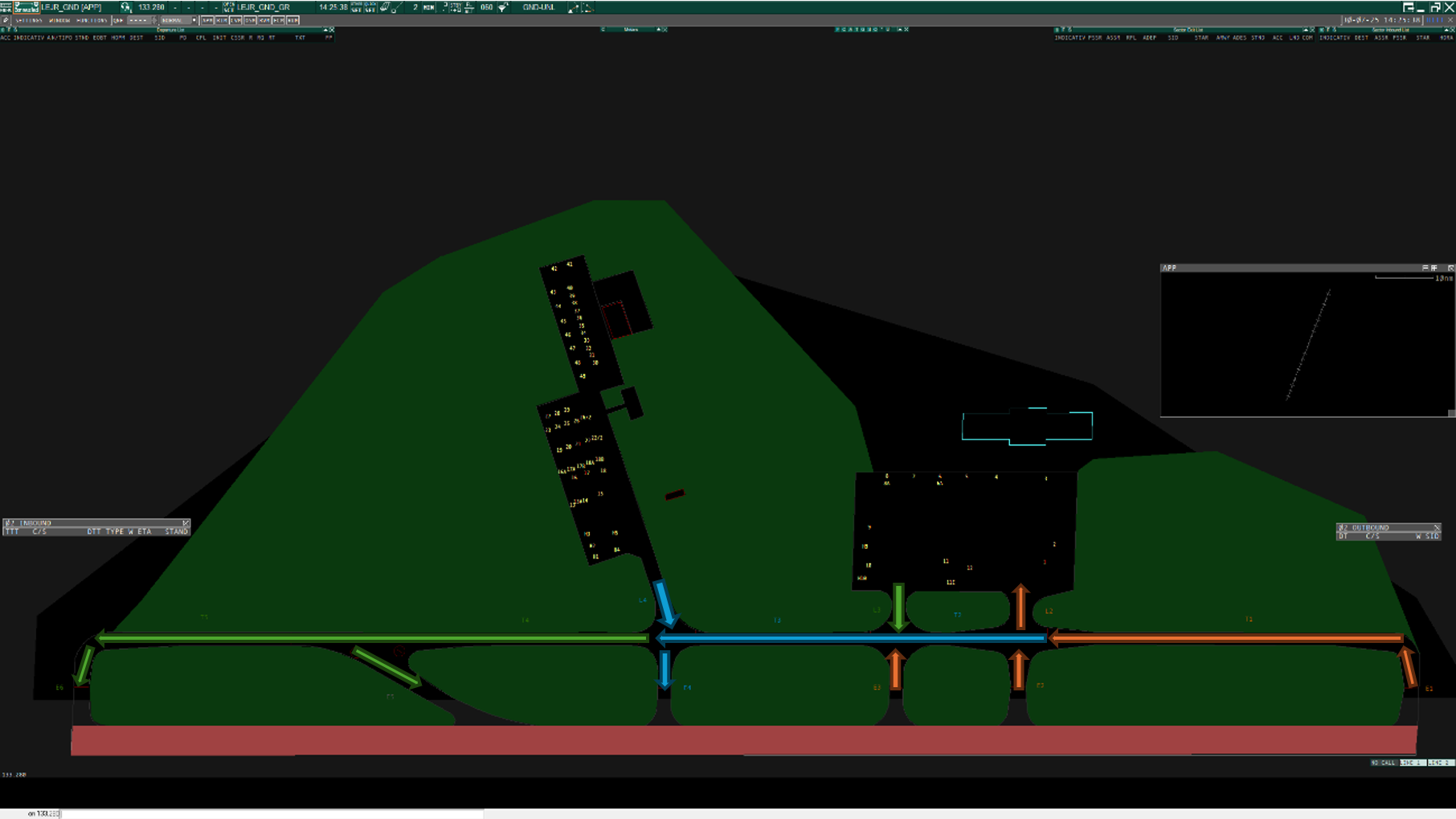Click the NO CALL button

[1383, 762]
